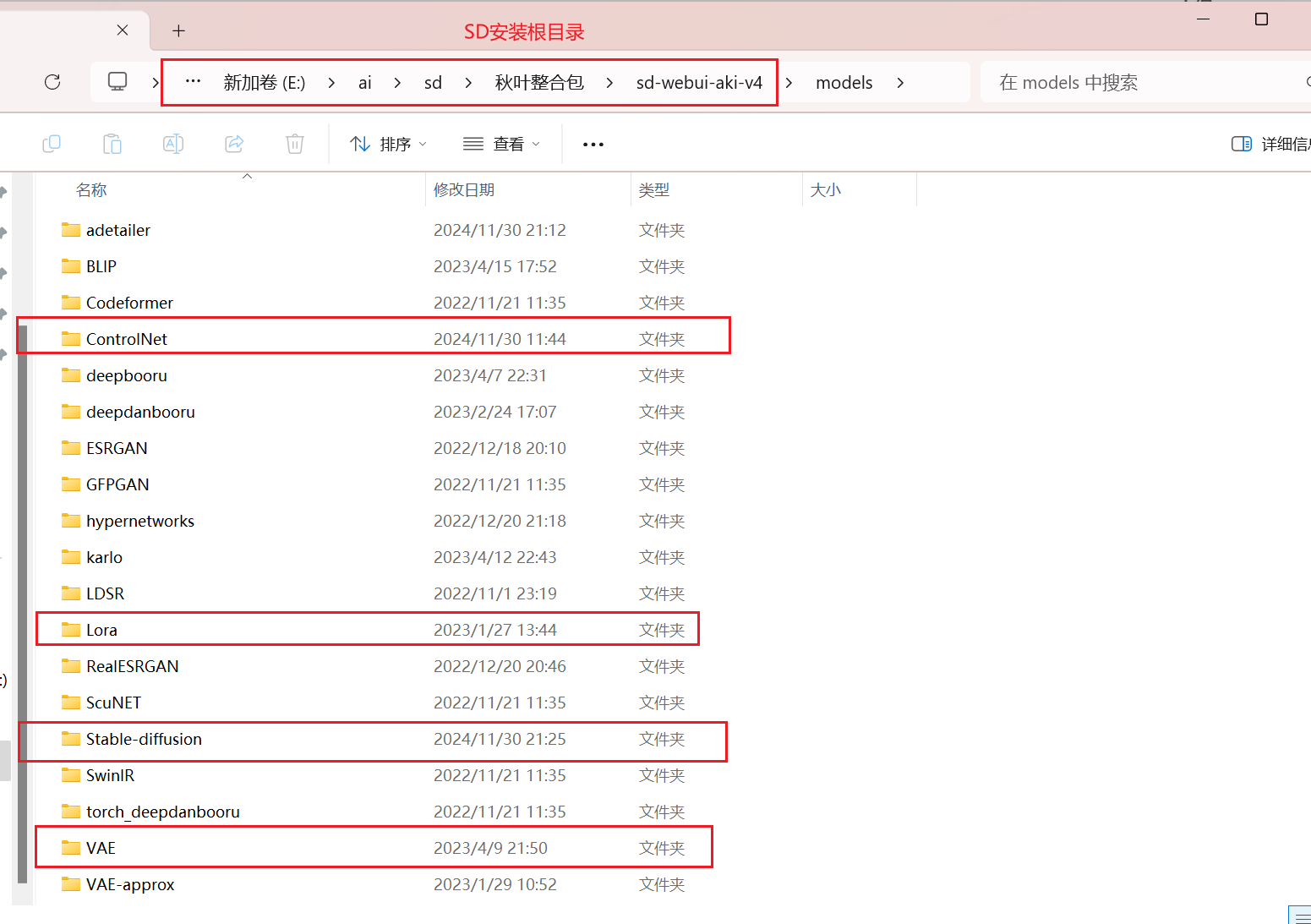Image resolution: width=1311 pixels, height=924 pixels.
Task: Sort by the 修改日期 column header
Action: pyautogui.click(x=464, y=190)
